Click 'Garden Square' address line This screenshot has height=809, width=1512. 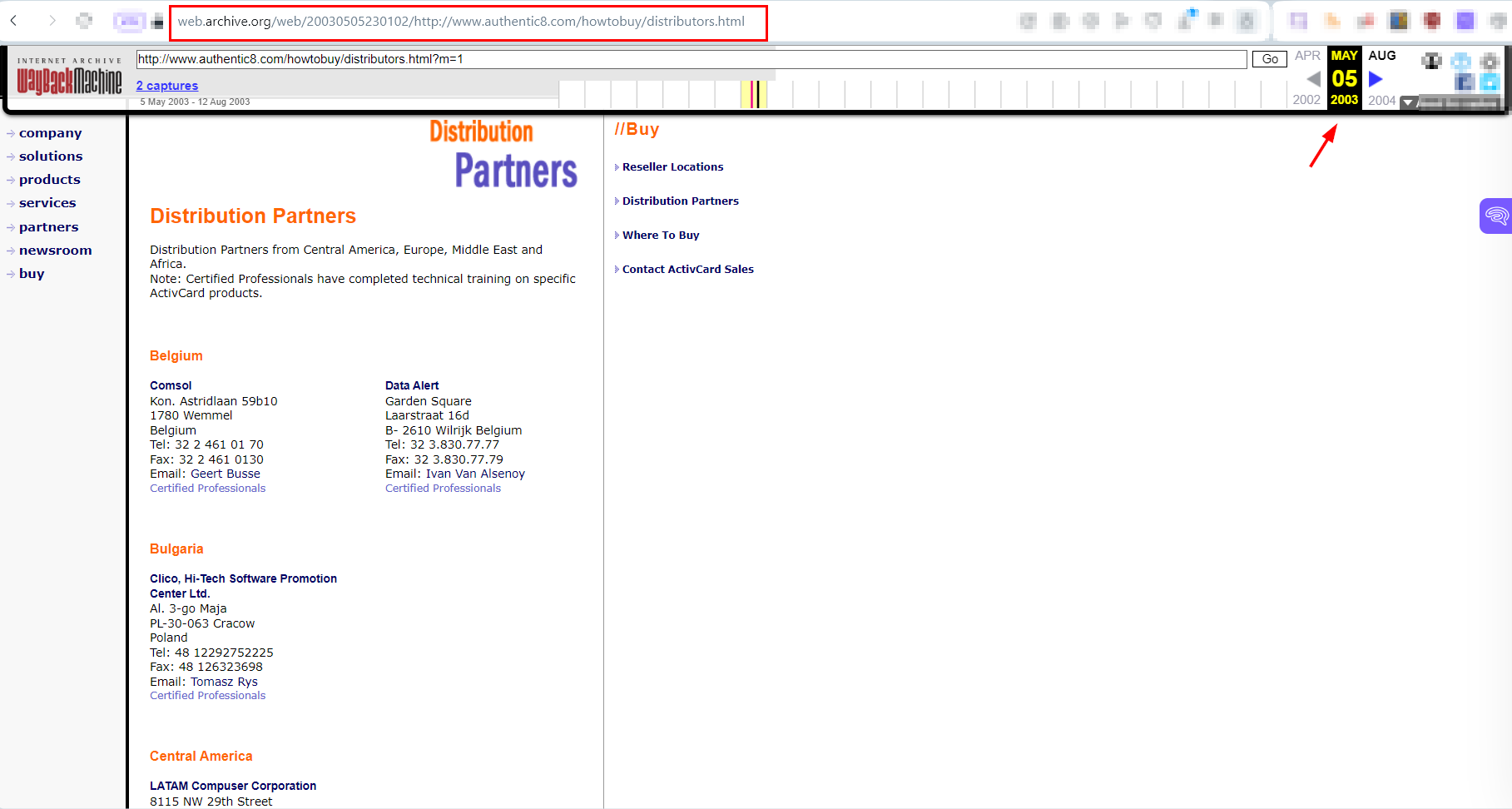(x=429, y=401)
